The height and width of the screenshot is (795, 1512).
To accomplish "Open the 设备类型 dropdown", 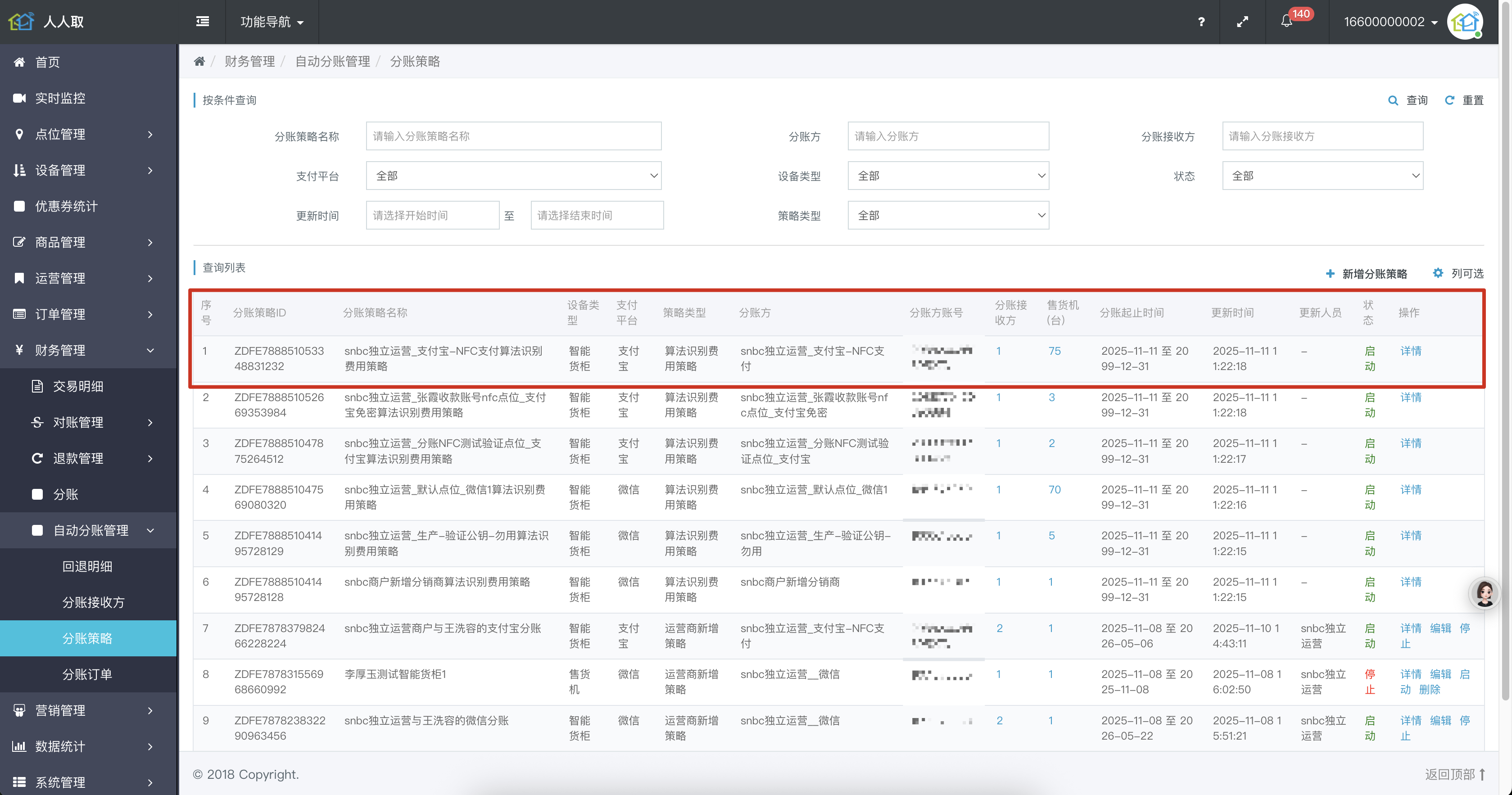I will (947, 176).
